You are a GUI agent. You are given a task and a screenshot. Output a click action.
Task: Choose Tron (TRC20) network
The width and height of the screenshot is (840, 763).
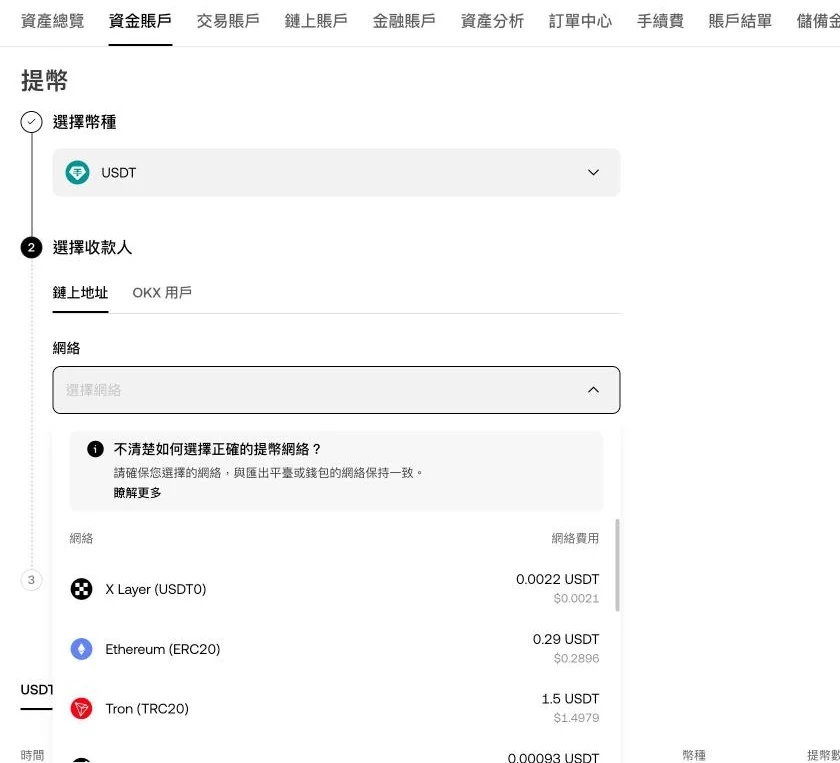click(x=336, y=708)
